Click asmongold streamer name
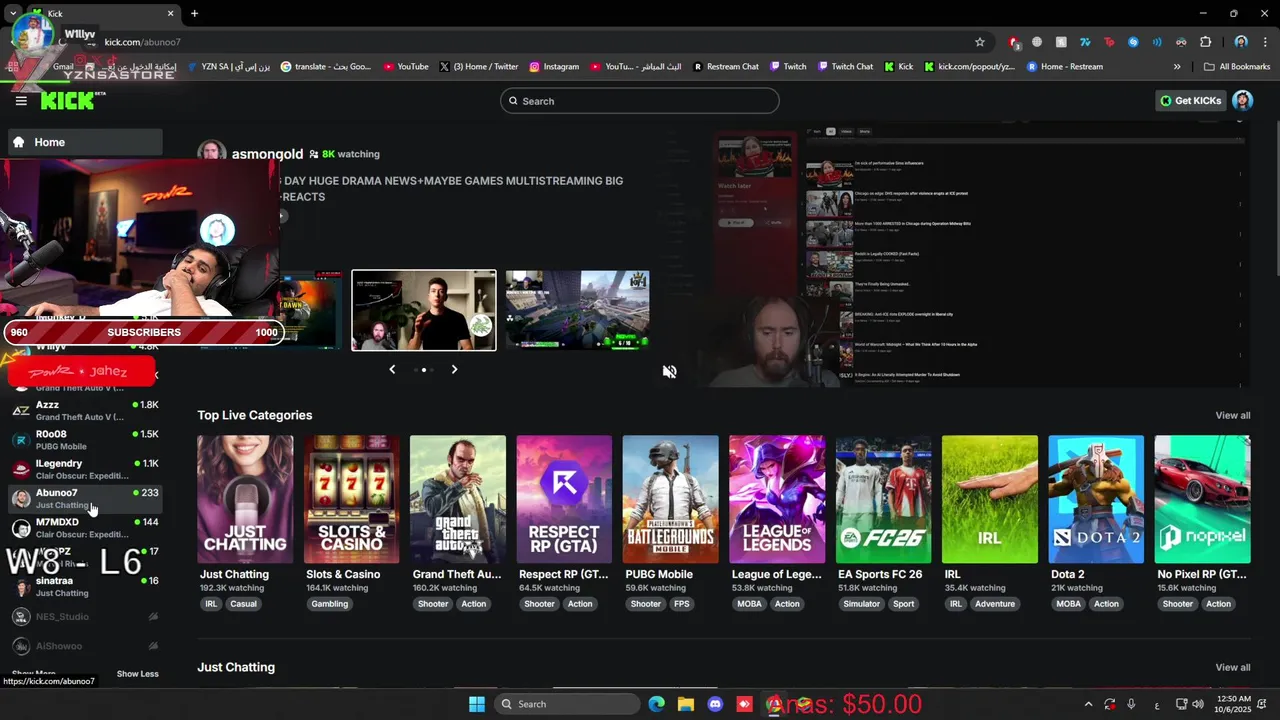This screenshot has width=1280, height=720. (x=267, y=154)
